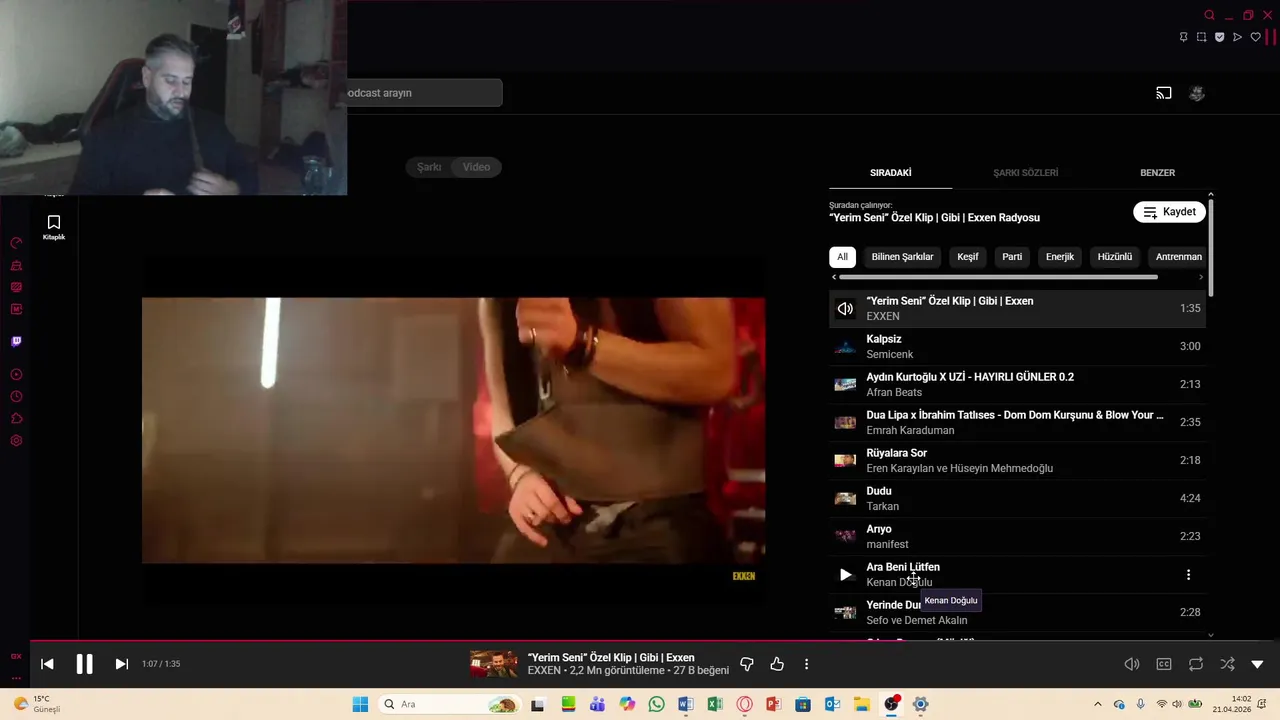
Task: Select the Parti filter chip
Action: coord(1012,257)
